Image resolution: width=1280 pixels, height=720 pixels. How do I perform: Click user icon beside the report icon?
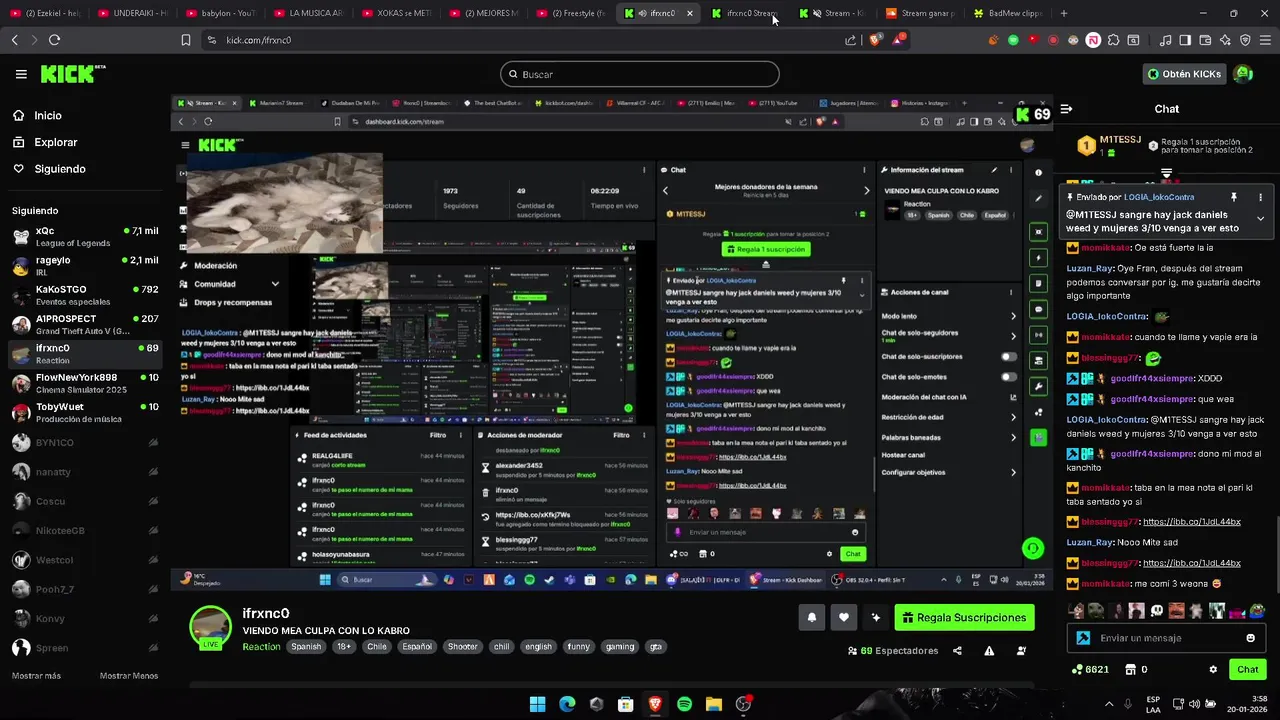[1021, 651]
